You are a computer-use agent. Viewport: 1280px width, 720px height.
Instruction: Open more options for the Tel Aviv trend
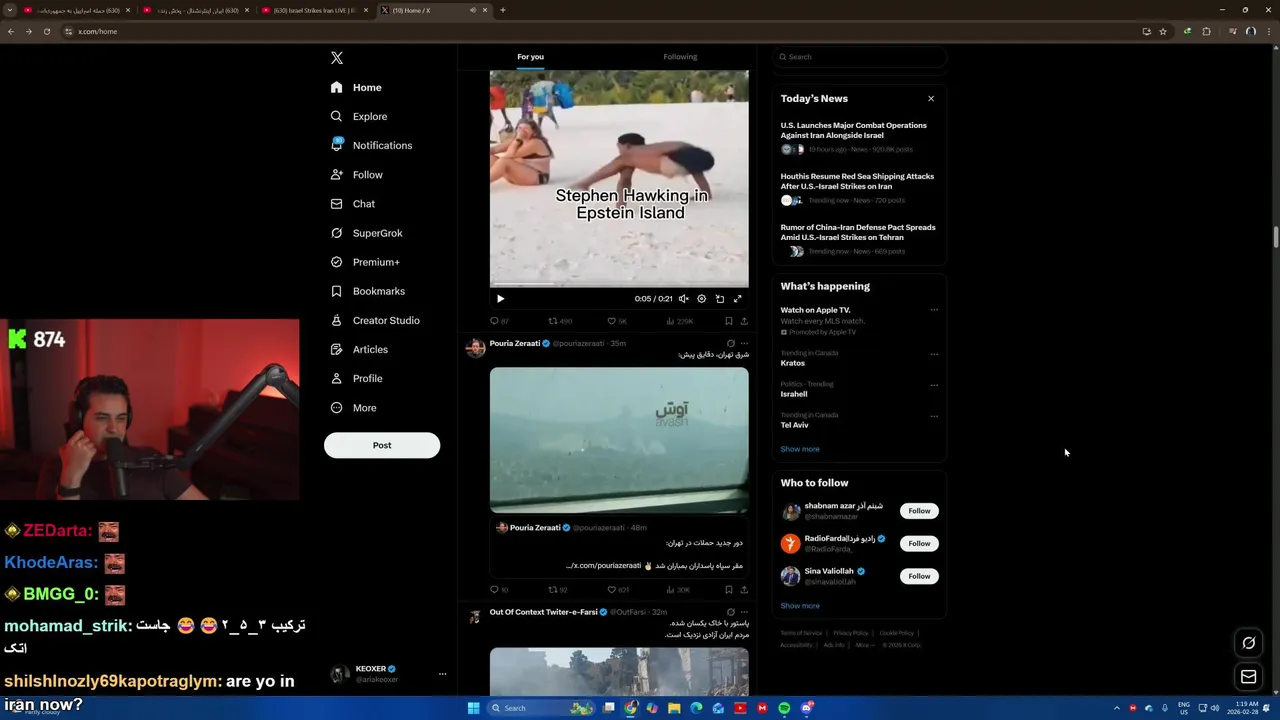[x=934, y=416]
